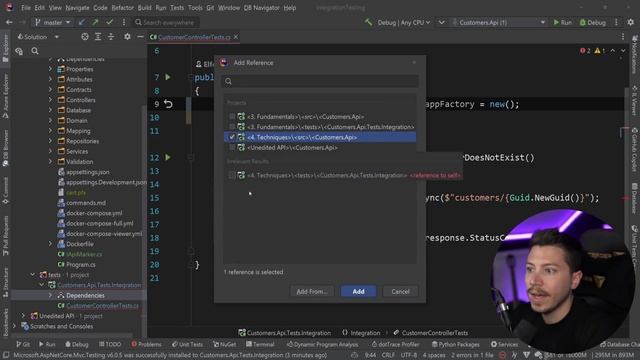The height and width of the screenshot is (360, 640).
Task: Click the Push arrow icon
Action: 95,22
